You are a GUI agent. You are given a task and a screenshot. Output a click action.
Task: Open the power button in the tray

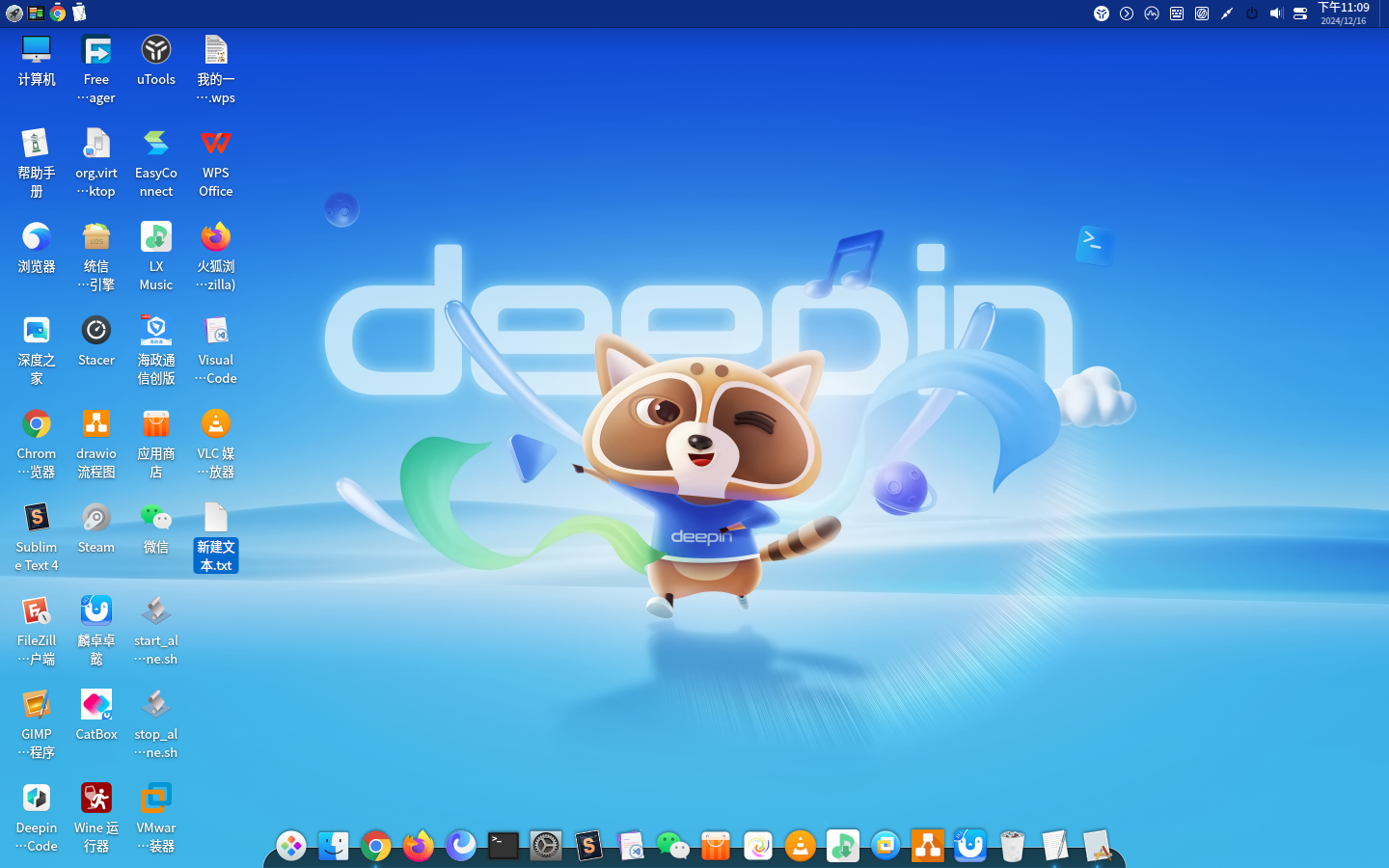point(1252,14)
